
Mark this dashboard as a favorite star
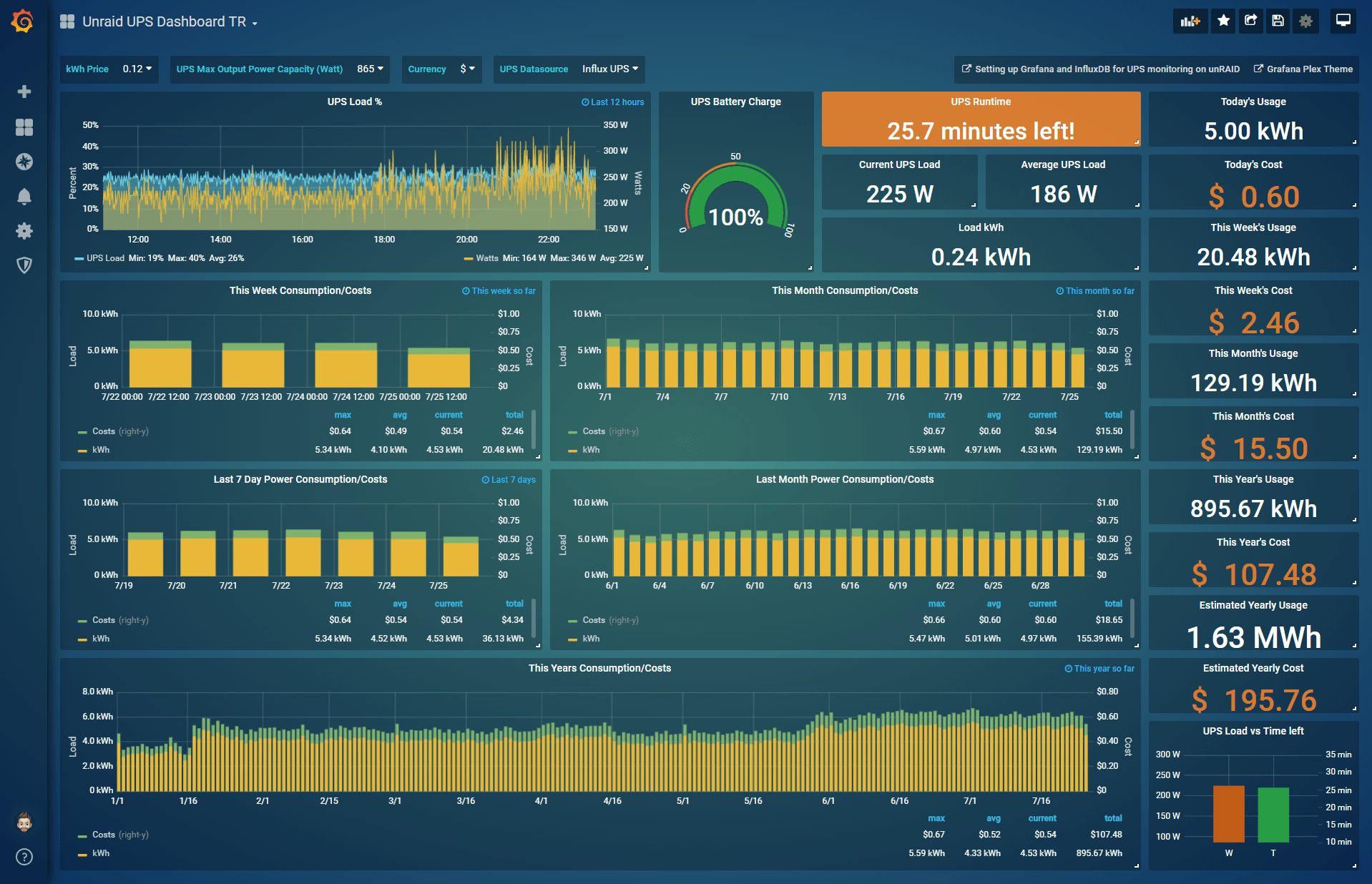coord(1222,21)
